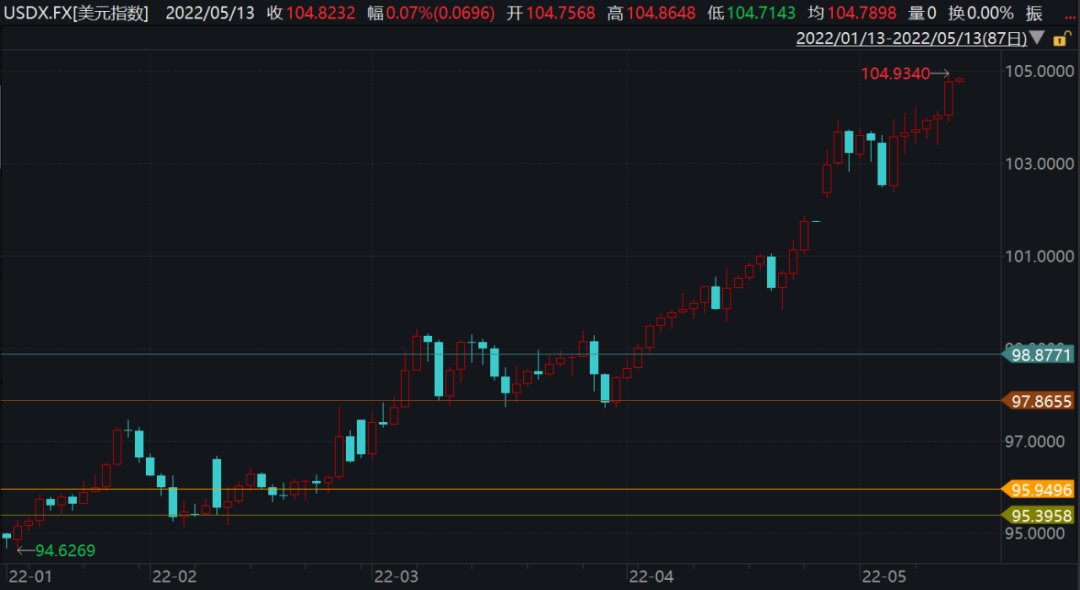This screenshot has width=1080, height=590.
Task: Select the brown 97.8655 price line tag
Action: pos(1039,401)
